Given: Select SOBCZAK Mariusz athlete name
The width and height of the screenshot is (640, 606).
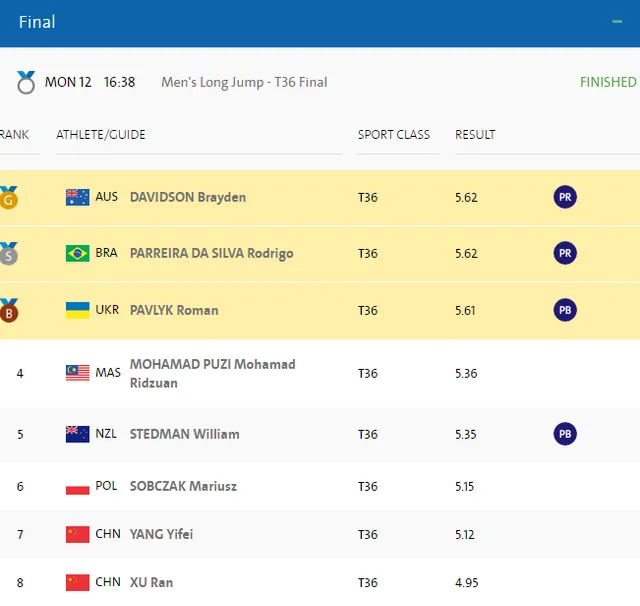Looking at the screenshot, I should pos(183,486).
